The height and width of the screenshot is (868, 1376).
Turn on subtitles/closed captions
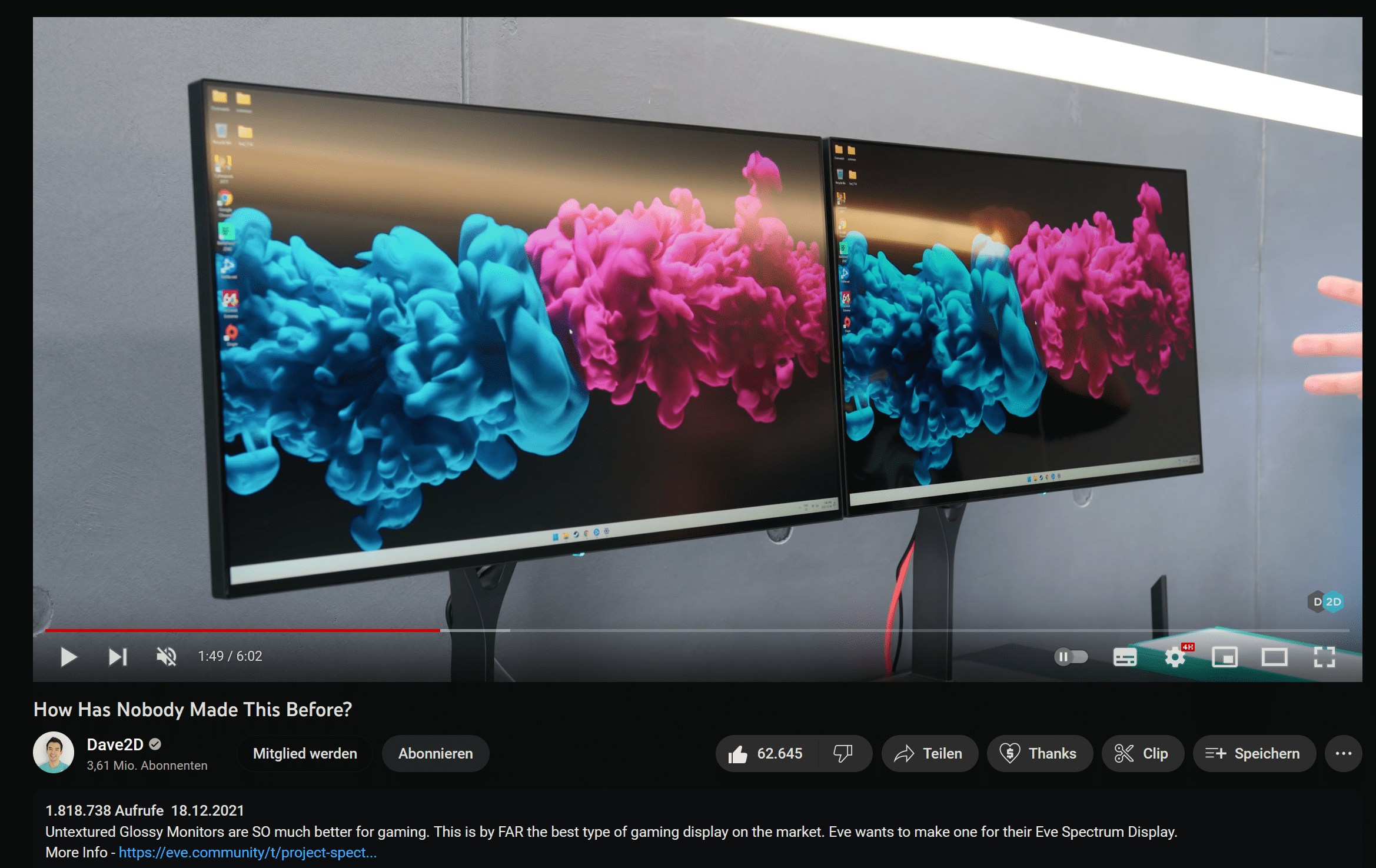pyautogui.click(x=1125, y=657)
